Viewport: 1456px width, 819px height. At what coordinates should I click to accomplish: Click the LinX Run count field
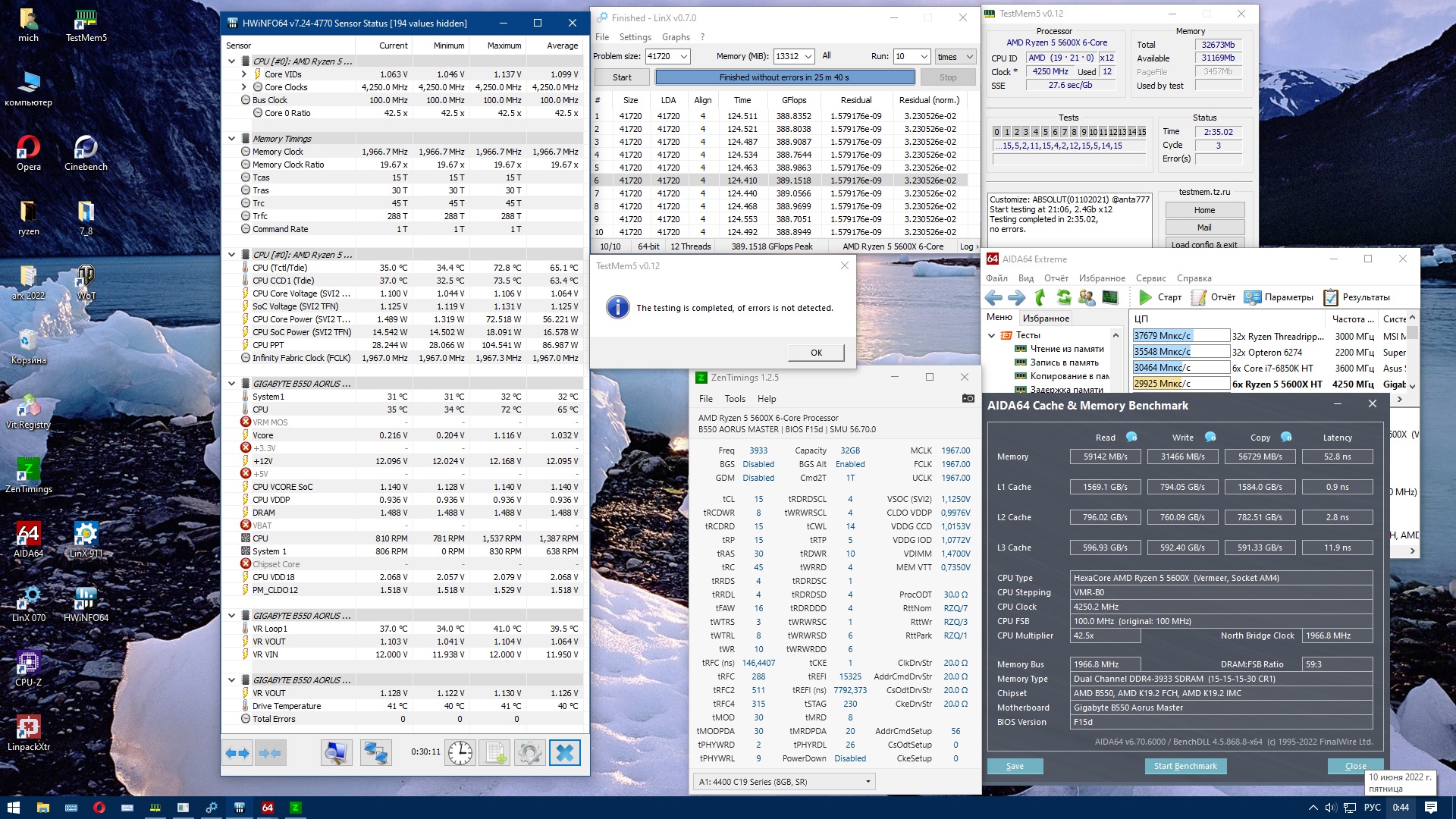905,56
